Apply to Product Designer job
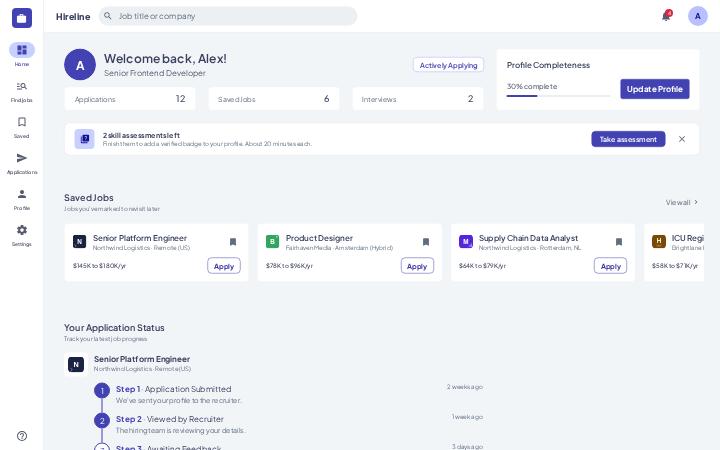Image resolution: width=720 pixels, height=450 pixels. (417, 266)
